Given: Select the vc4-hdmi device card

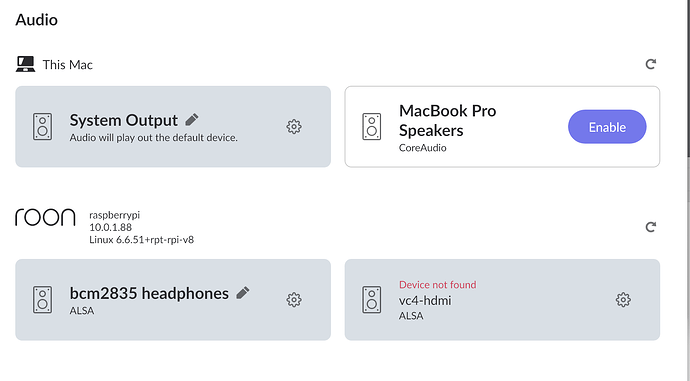Looking at the screenshot, I should click(x=502, y=300).
